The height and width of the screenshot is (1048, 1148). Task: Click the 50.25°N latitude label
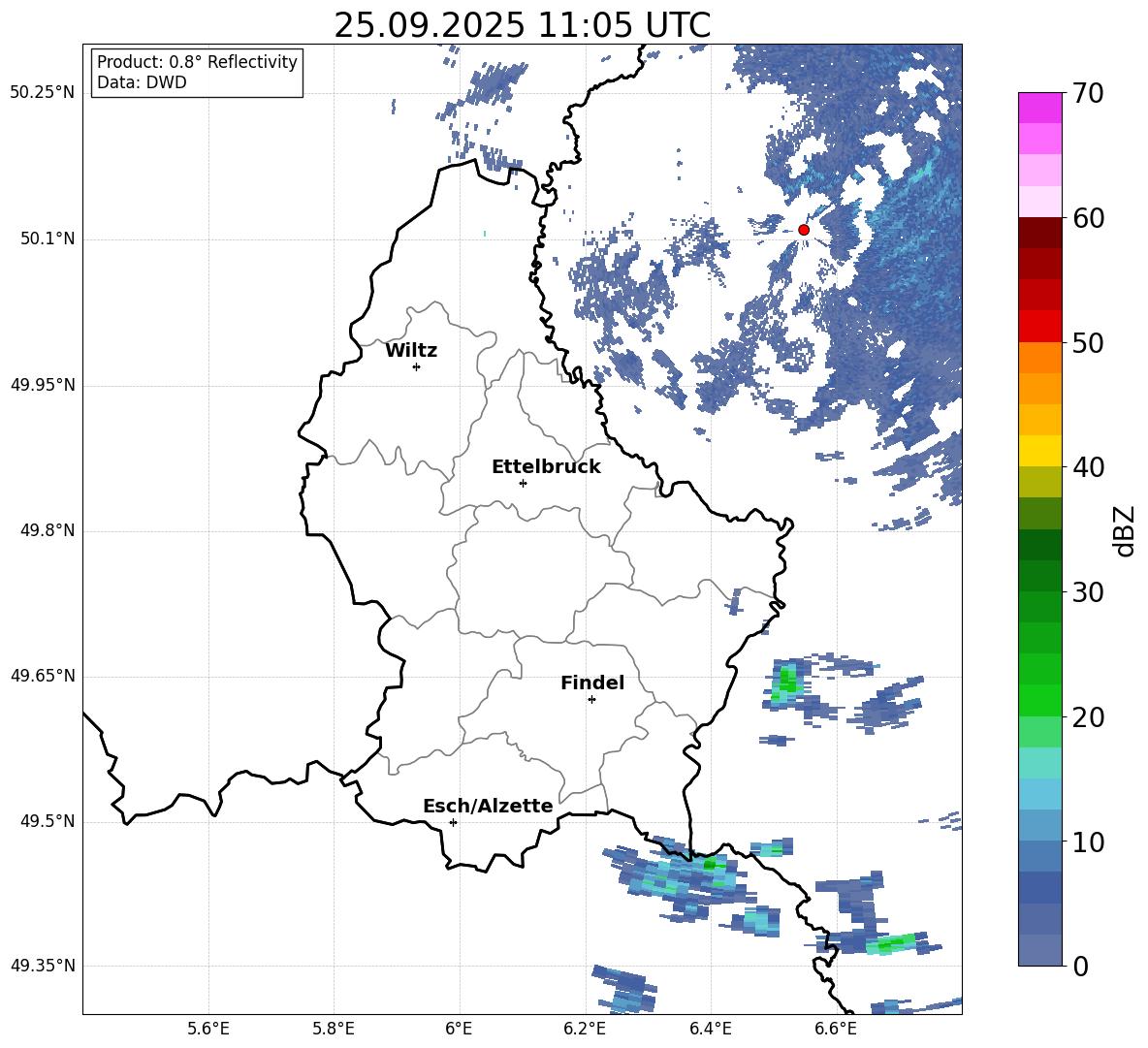click(43, 93)
